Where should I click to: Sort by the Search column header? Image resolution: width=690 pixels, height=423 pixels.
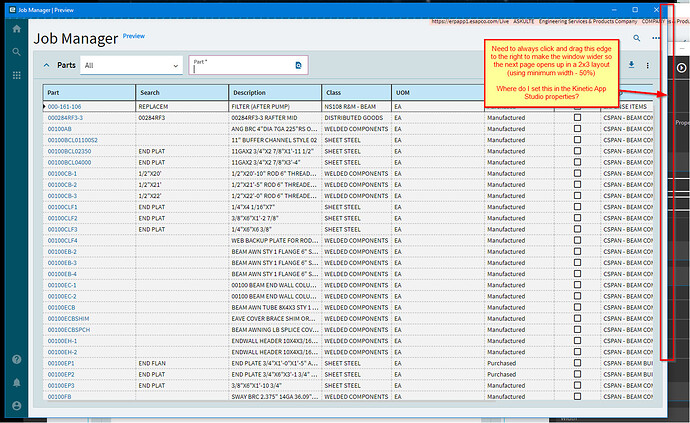(x=182, y=92)
